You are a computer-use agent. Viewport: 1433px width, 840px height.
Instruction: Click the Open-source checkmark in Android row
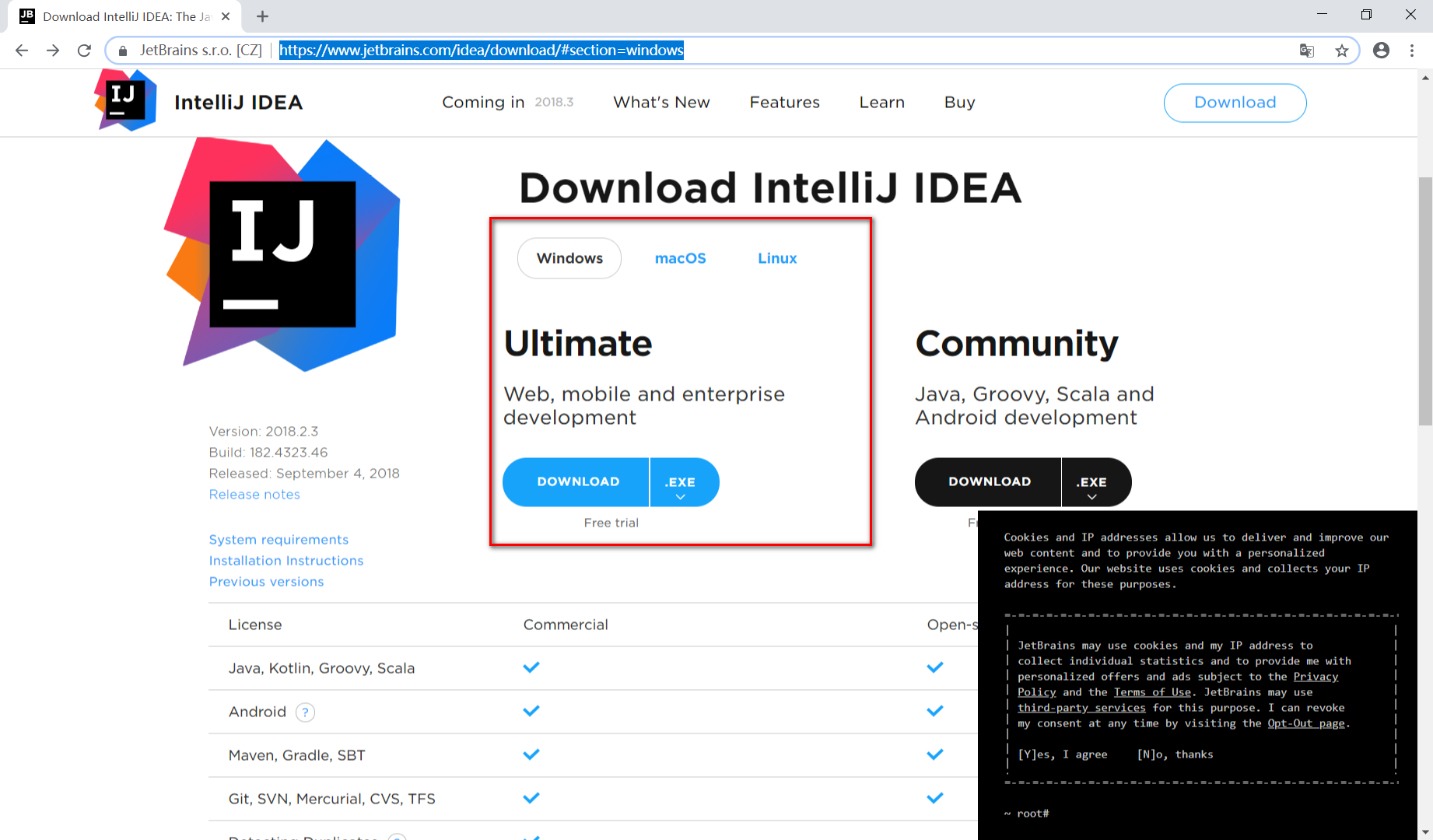tap(935, 711)
